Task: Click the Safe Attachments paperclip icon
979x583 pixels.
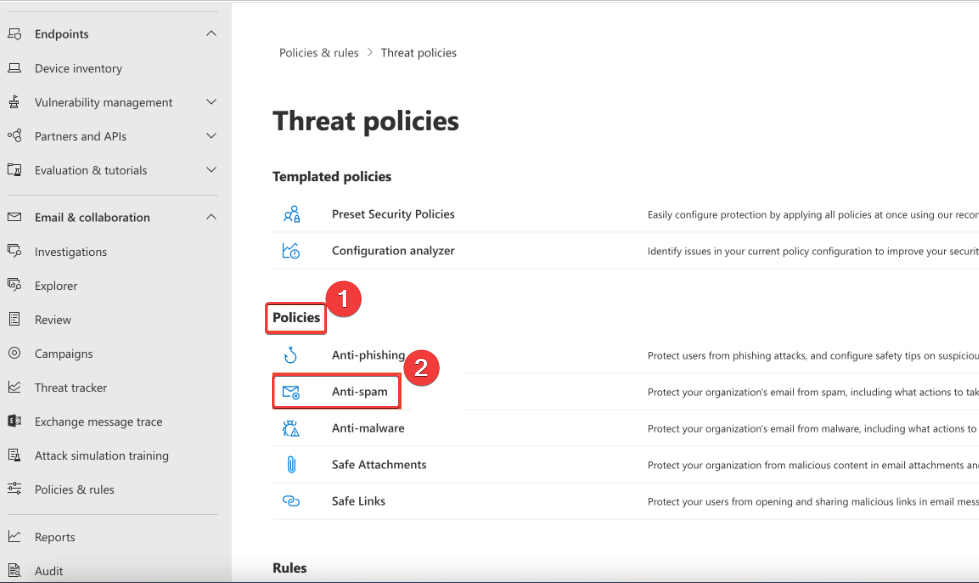Action: (x=291, y=464)
